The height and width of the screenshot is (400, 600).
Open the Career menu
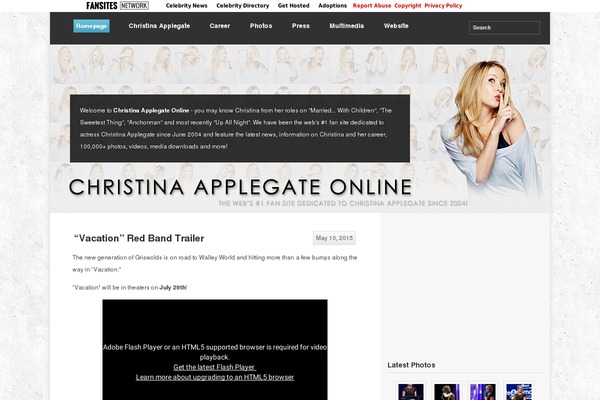220,26
